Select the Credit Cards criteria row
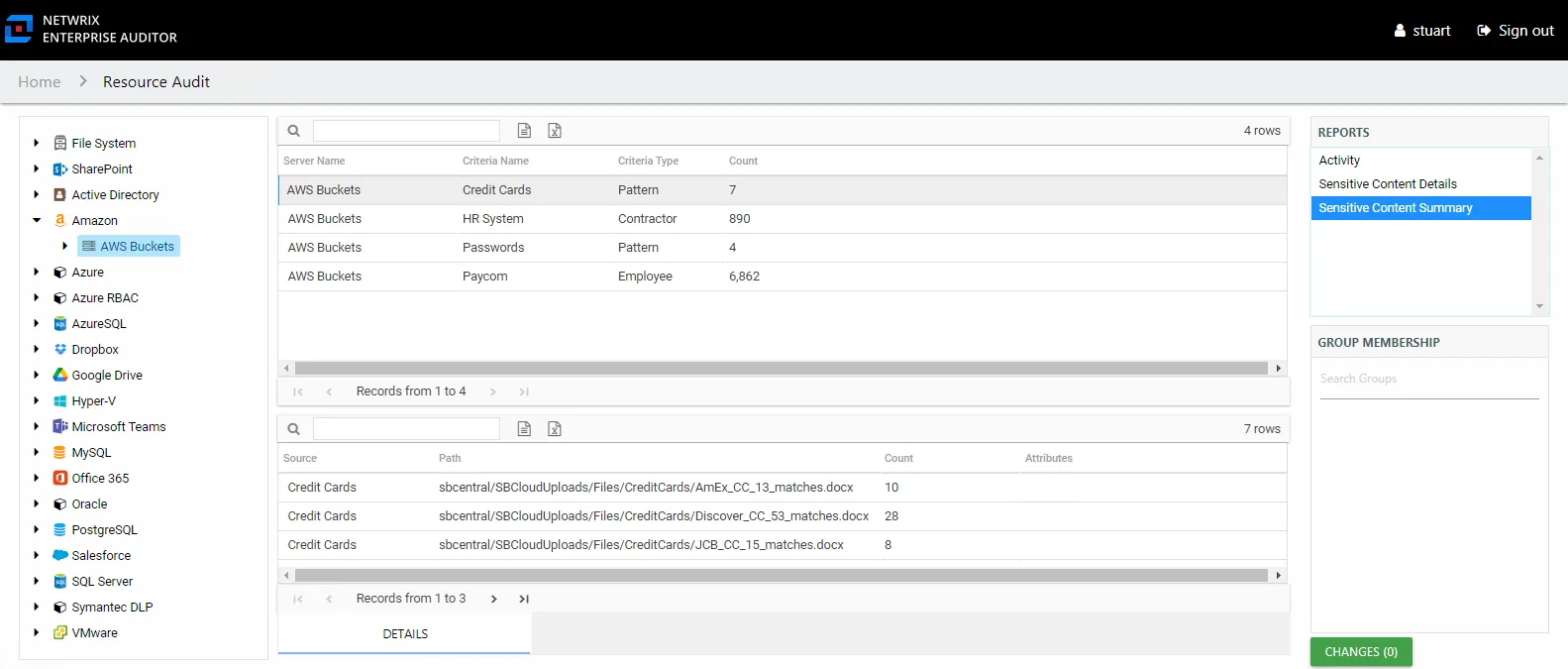Image resolution: width=1568 pixels, height=669 pixels. pyautogui.click(x=783, y=190)
